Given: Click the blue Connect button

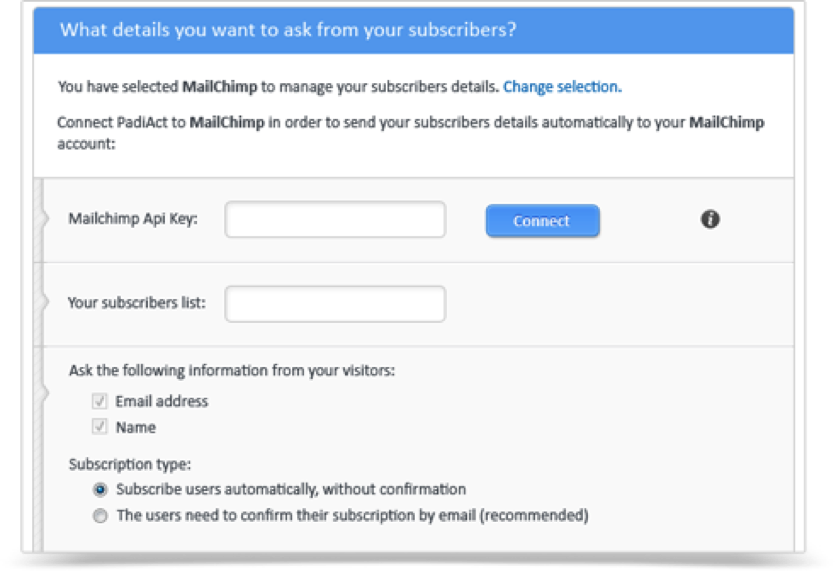Looking at the screenshot, I should [542, 221].
